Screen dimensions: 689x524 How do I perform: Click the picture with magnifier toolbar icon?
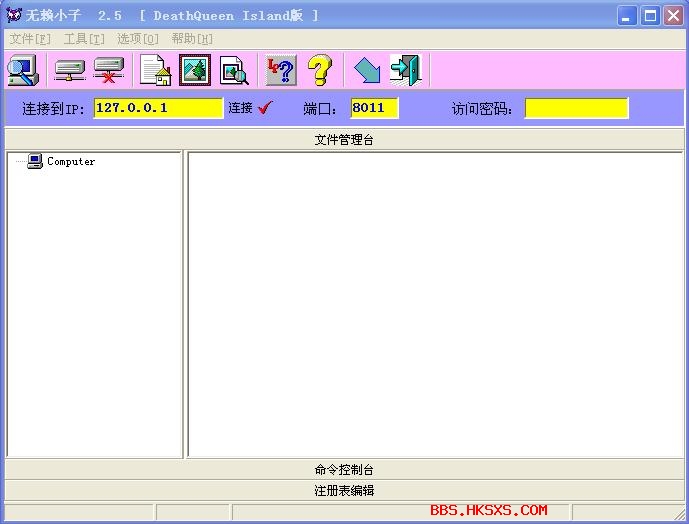(234, 70)
